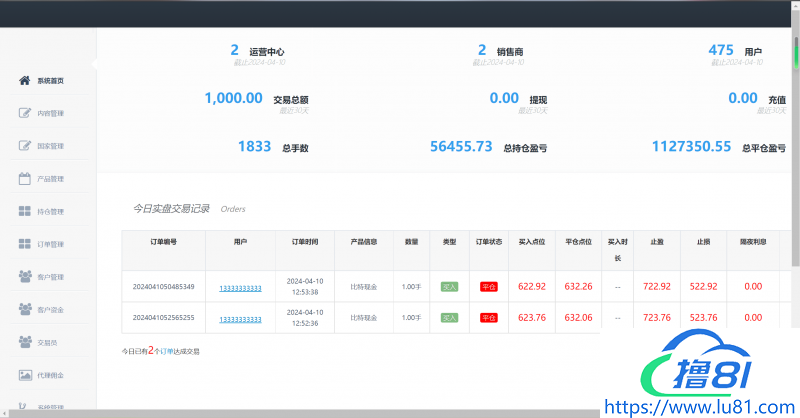Open user link for order 2024041052565255

240,319
